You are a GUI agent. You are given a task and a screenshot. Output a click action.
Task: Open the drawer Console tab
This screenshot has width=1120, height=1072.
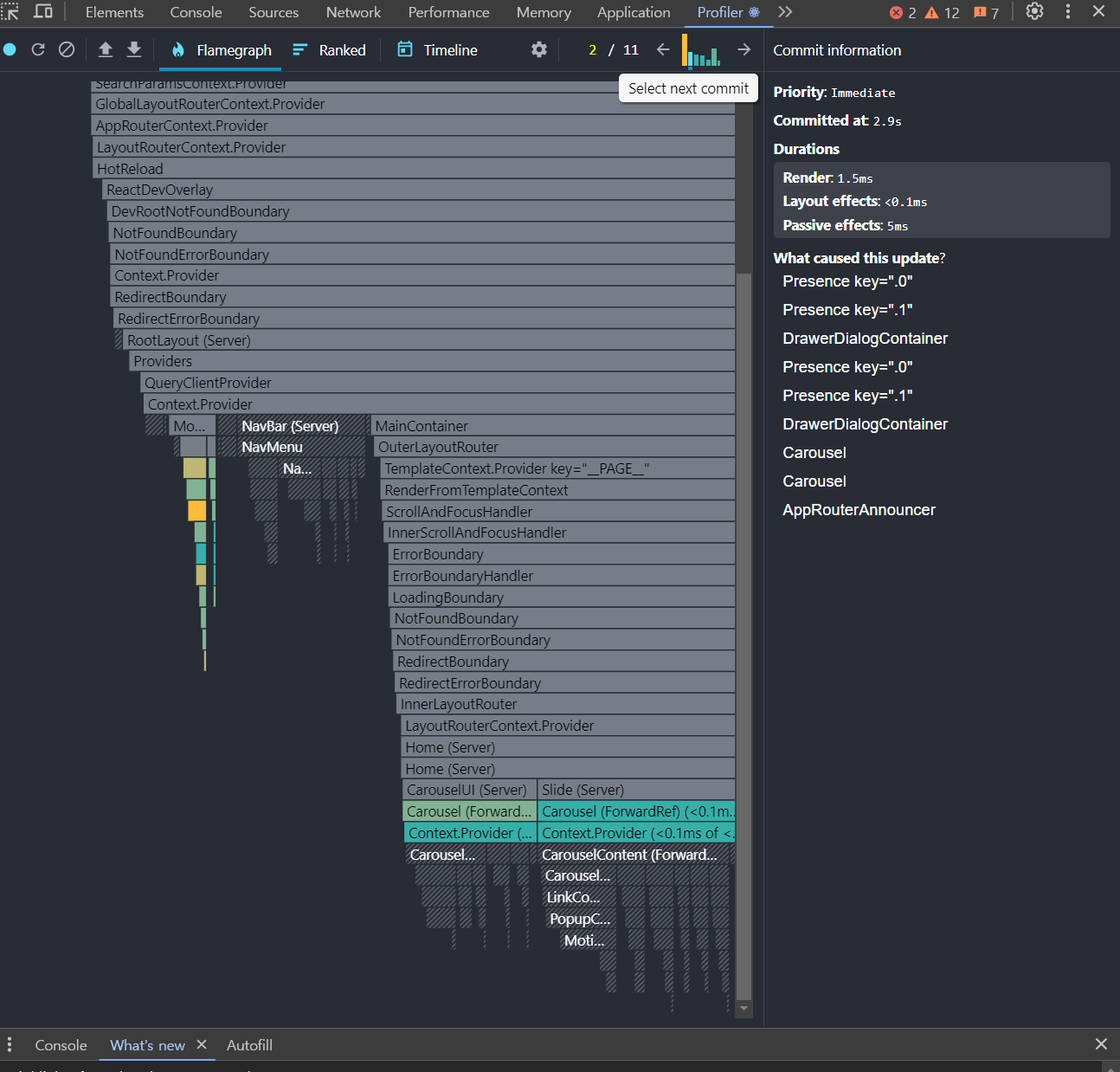click(x=61, y=1045)
